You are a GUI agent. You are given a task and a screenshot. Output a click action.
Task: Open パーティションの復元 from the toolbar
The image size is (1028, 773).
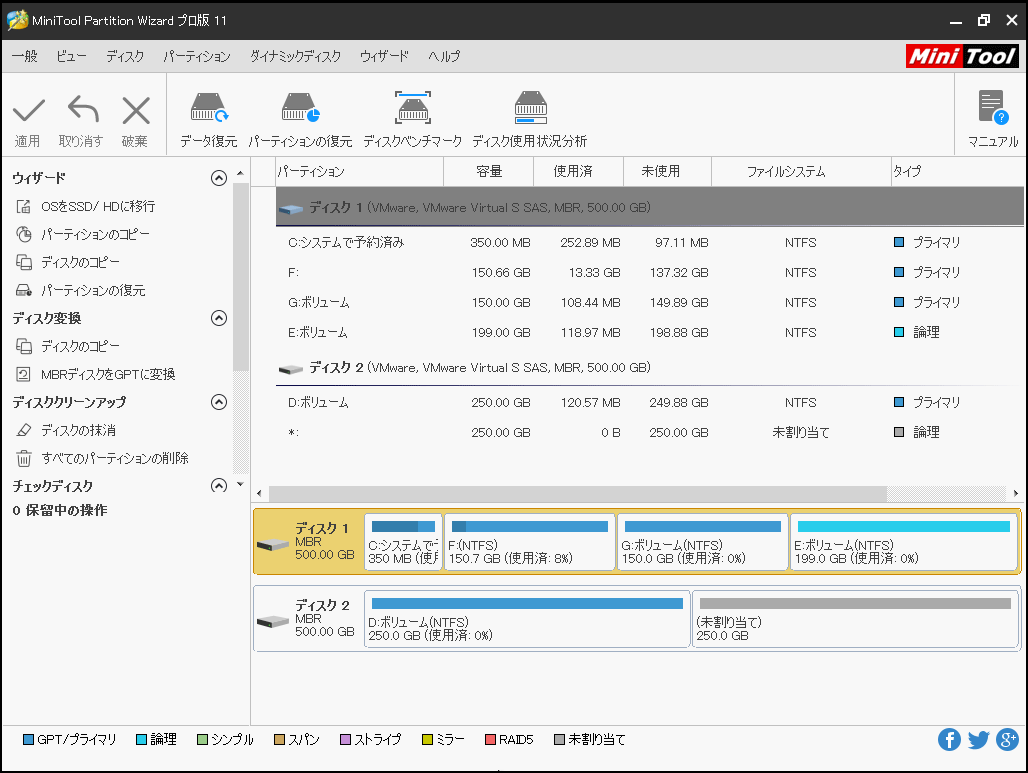click(300, 108)
